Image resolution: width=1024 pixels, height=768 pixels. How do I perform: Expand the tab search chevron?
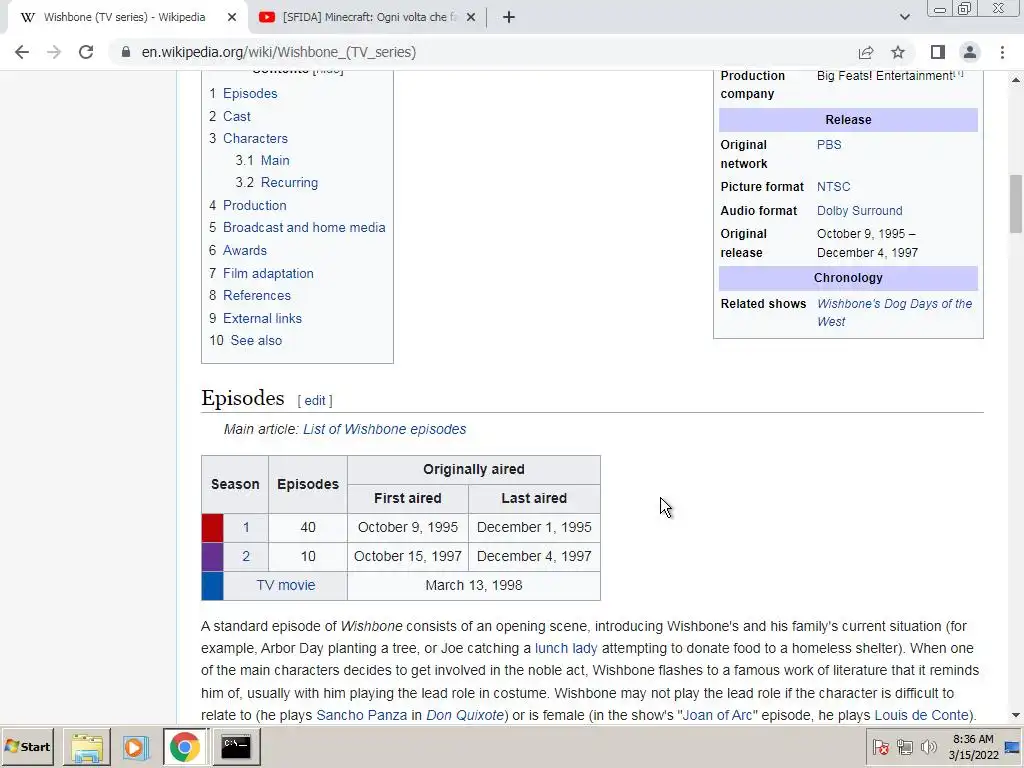pos(904,17)
